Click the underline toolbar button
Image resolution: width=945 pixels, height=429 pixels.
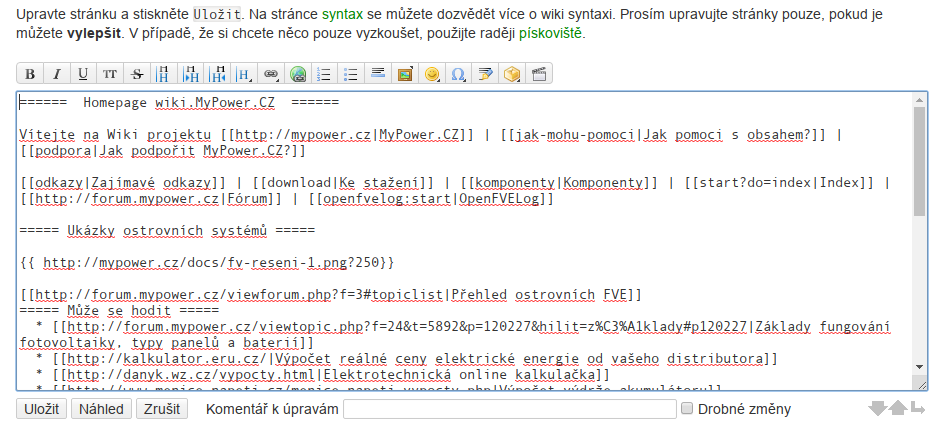83,74
